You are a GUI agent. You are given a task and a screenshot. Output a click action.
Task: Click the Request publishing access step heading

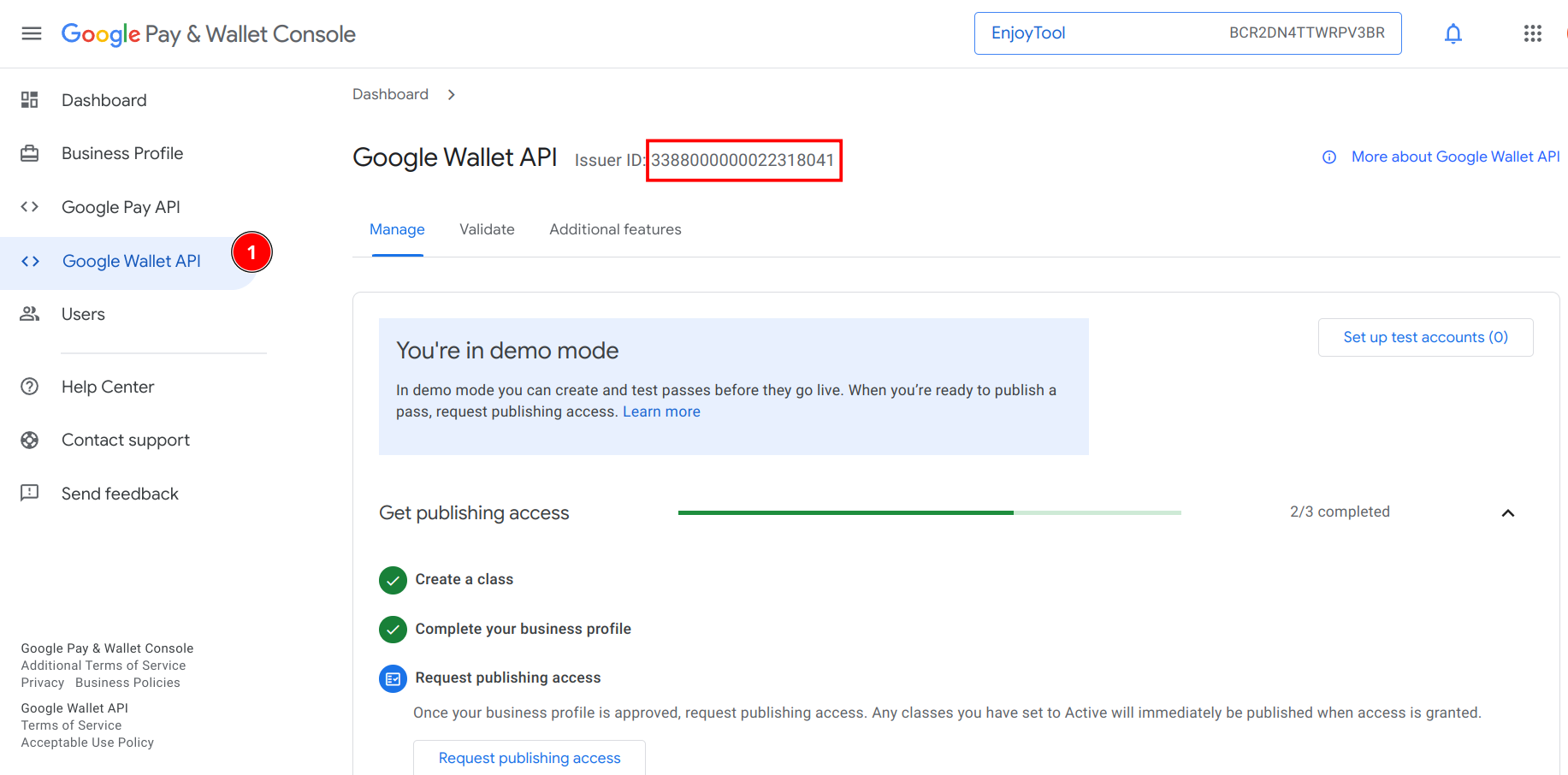click(507, 677)
